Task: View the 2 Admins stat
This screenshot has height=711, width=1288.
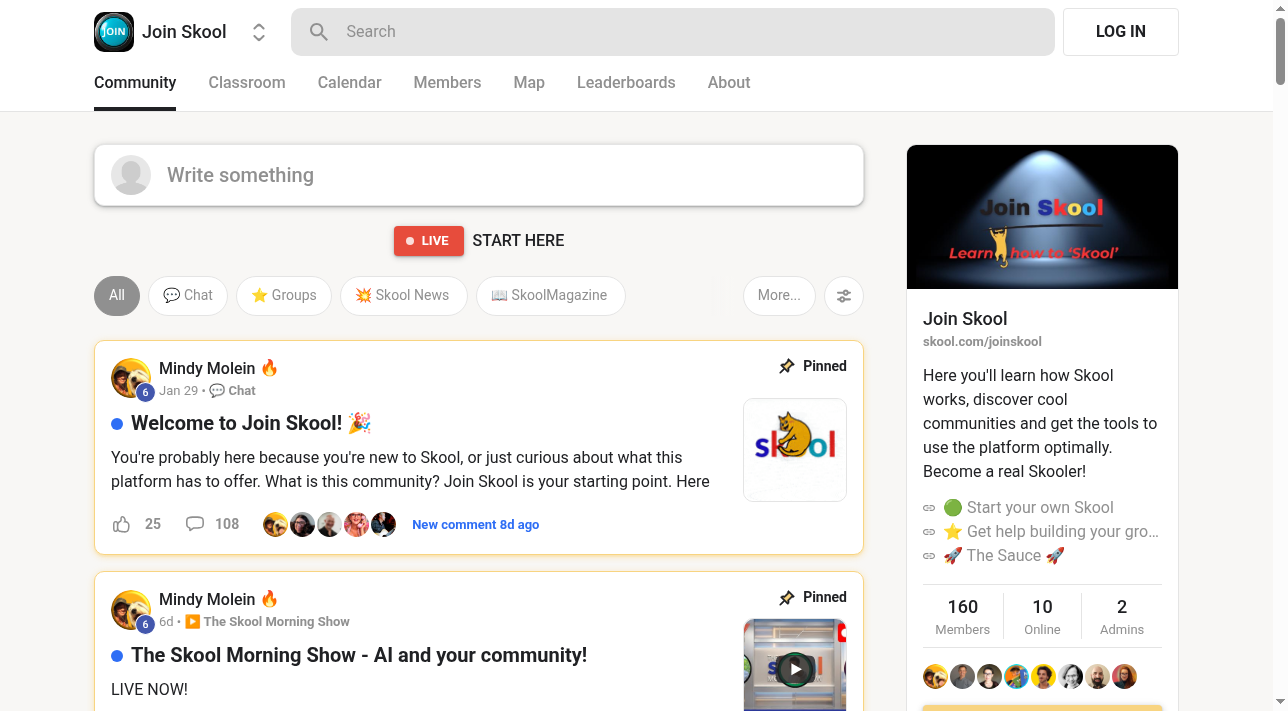Action: click(x=1122, y=617)
